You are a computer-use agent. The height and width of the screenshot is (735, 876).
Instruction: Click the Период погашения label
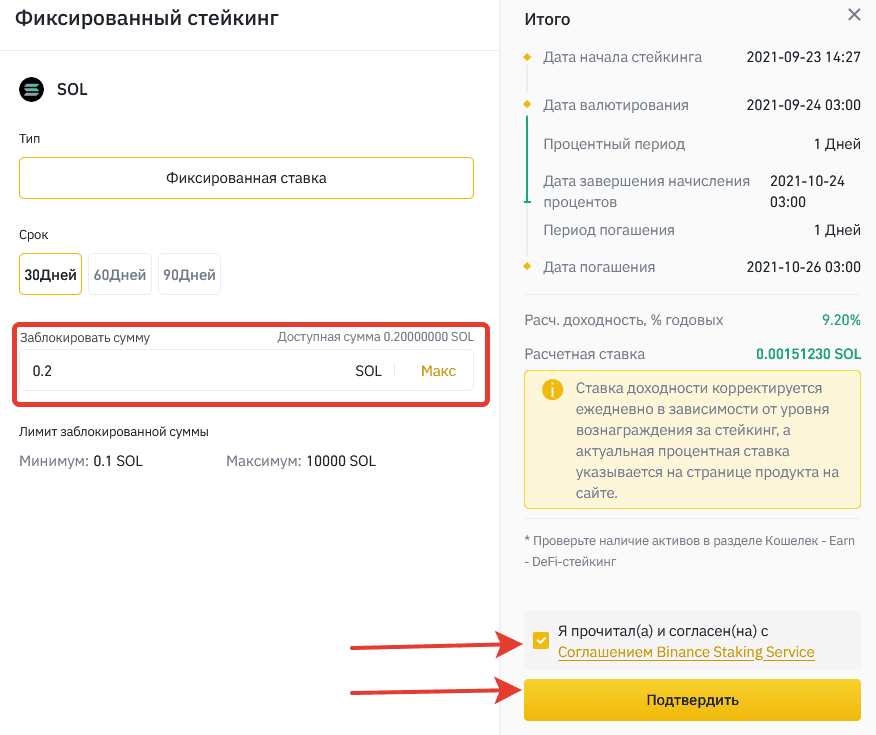[609, 230]
